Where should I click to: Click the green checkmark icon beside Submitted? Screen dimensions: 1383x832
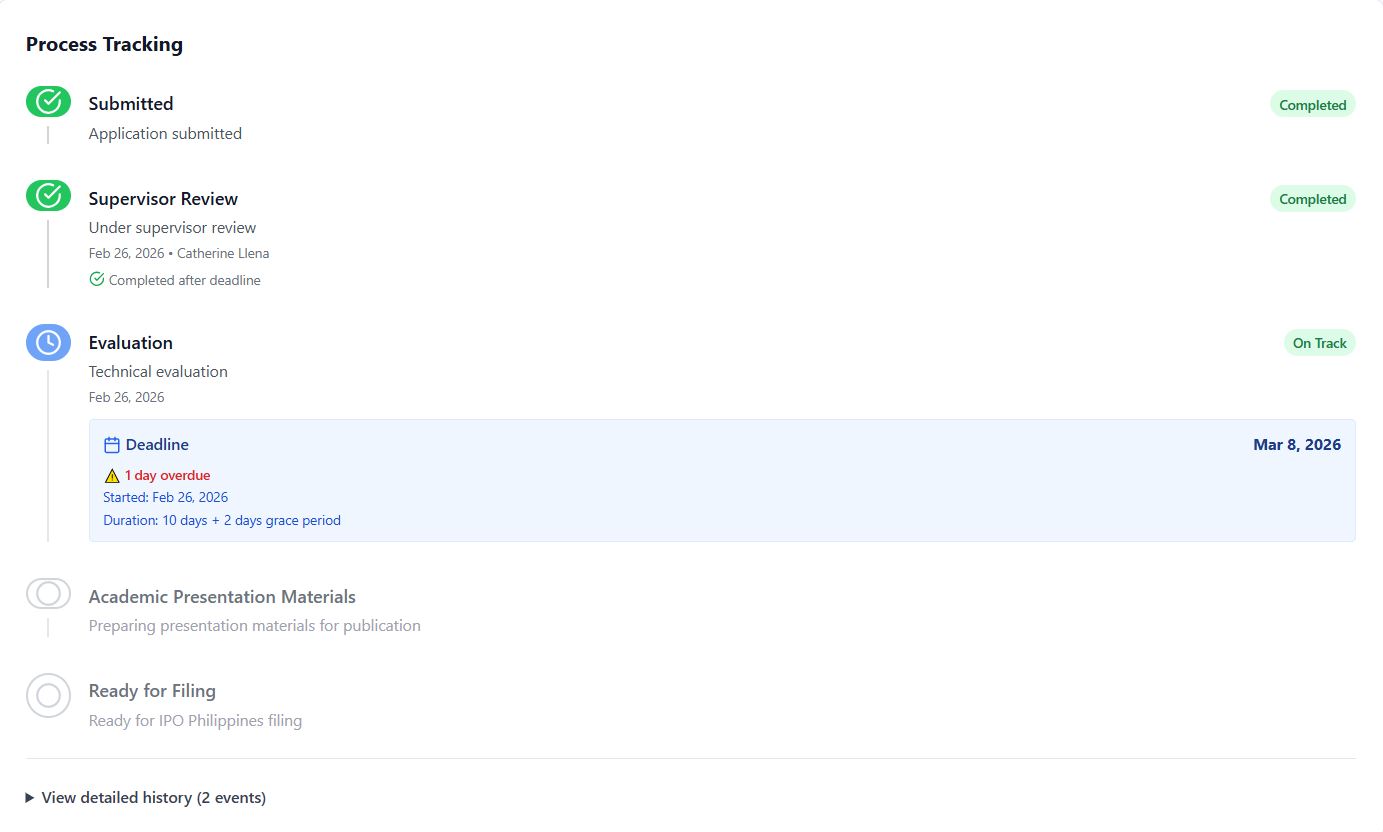pos(48,102)
